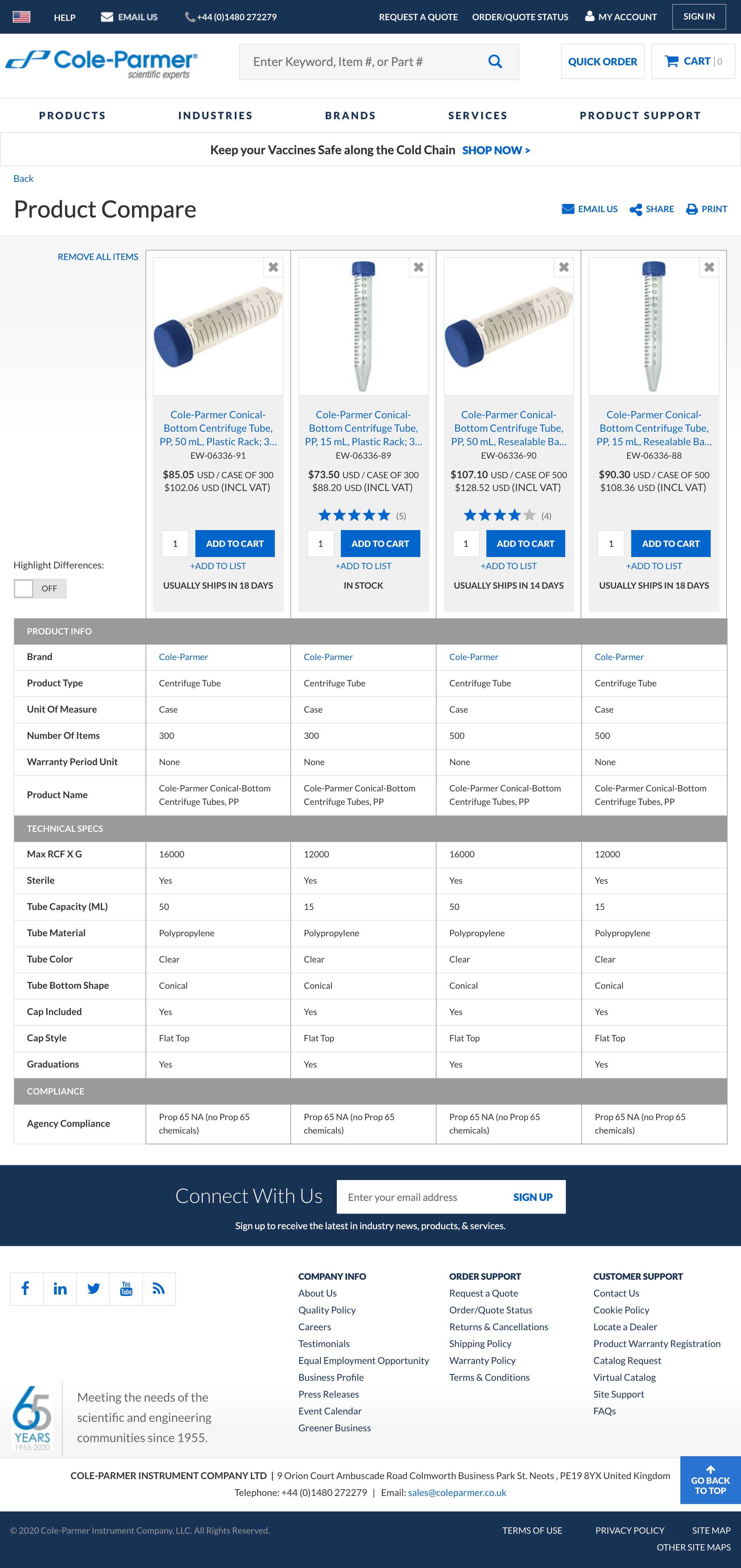Select the US flag region icon
Viewport: 741px width, 1568px height.
point(22,17)
